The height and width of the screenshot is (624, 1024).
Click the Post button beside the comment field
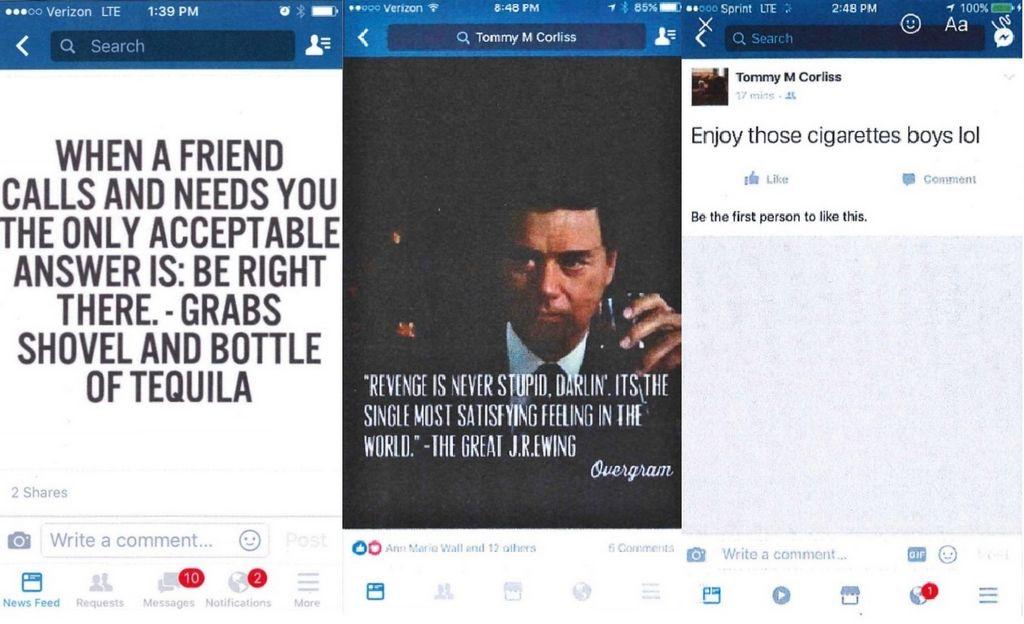tap(306, 540)
